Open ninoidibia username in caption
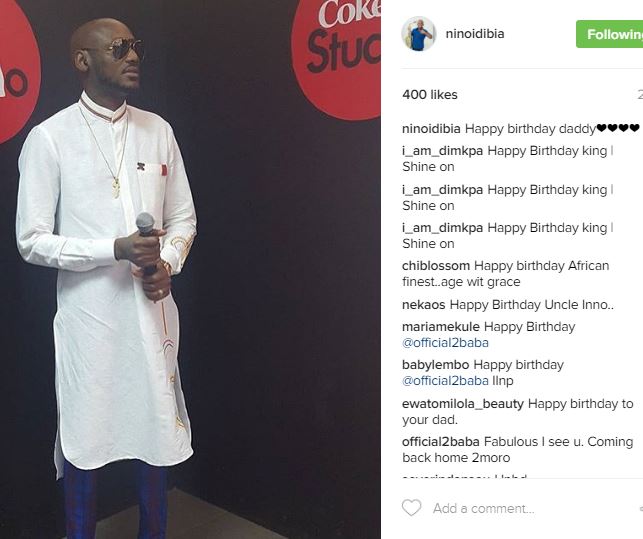 431,129
